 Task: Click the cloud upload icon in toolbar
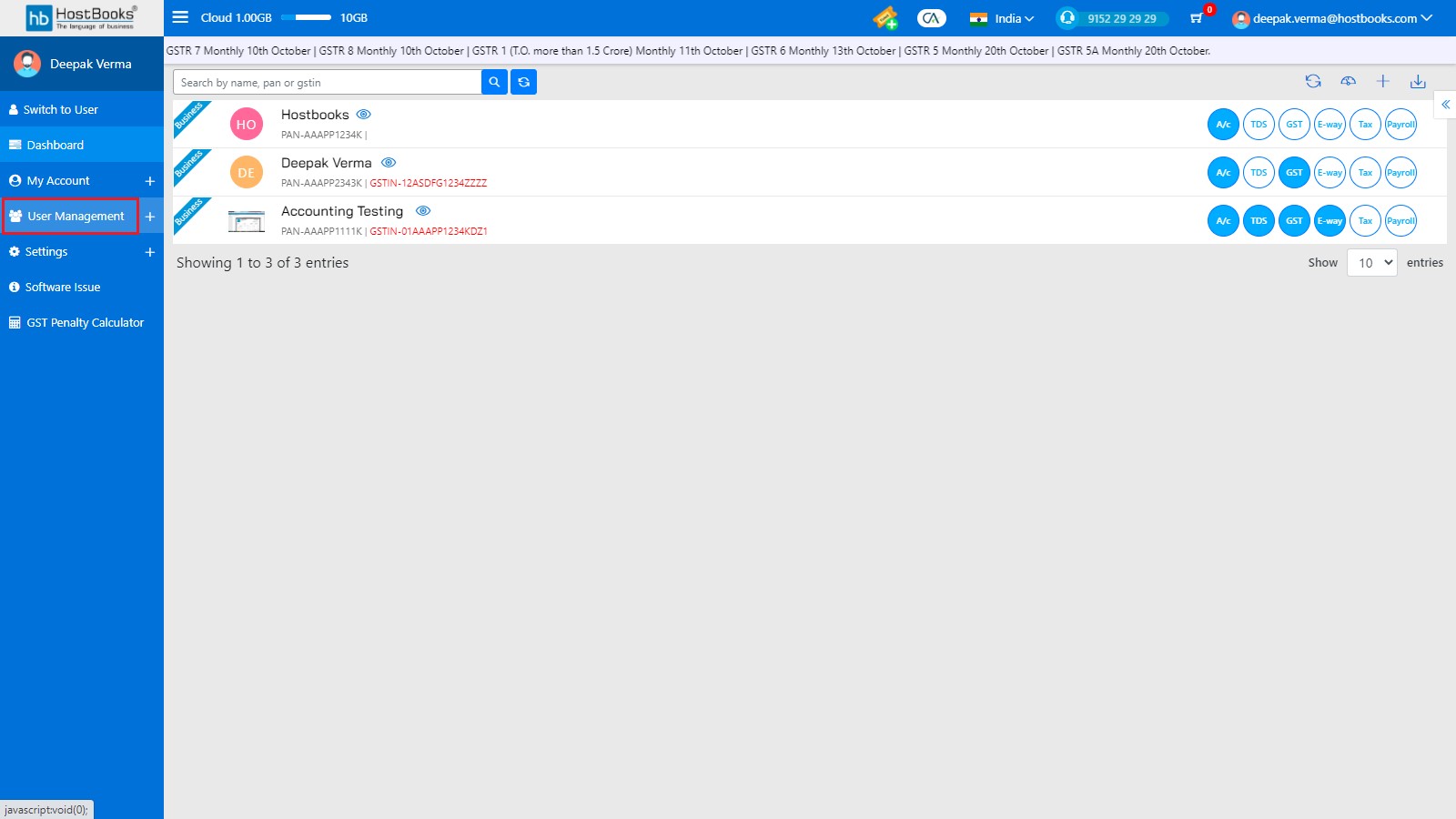pos(1349,81)
